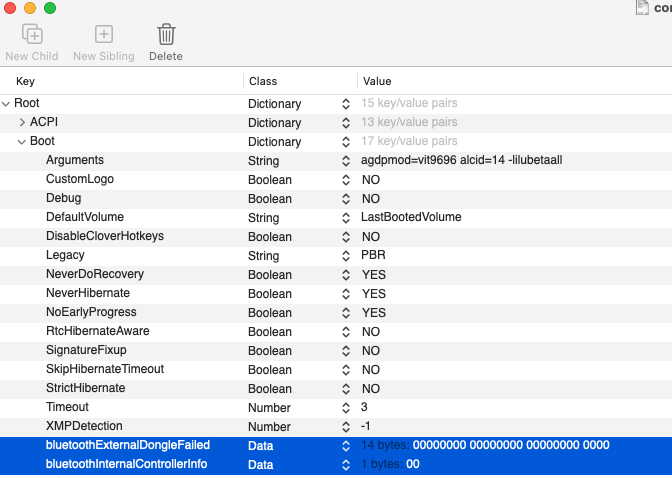This screenshot has height=478, width=672.
Task: Click the YES value for NeverDoRecovery
Action: click(x=373, y=275)
